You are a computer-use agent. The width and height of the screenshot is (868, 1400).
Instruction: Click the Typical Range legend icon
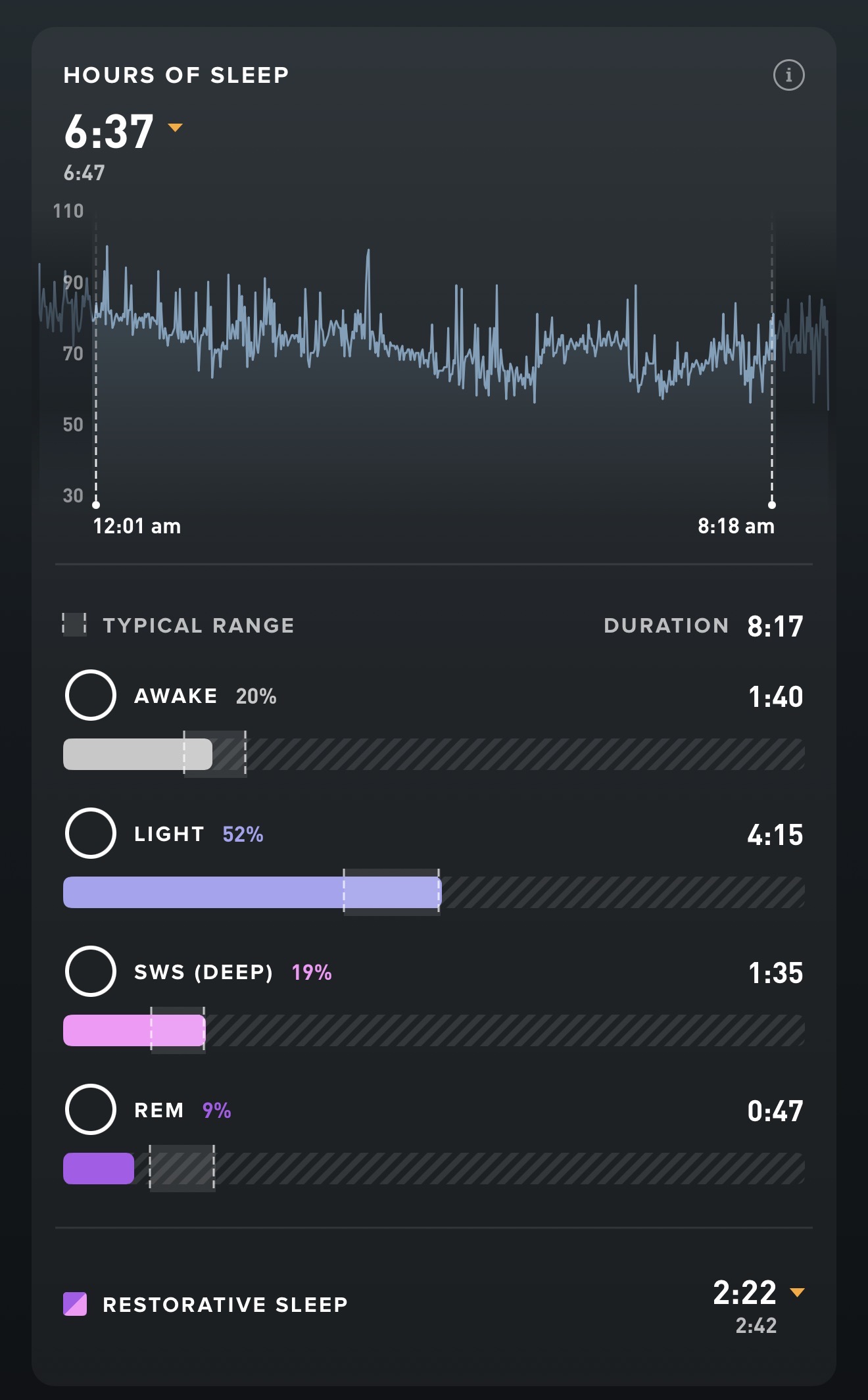point(74,625)
